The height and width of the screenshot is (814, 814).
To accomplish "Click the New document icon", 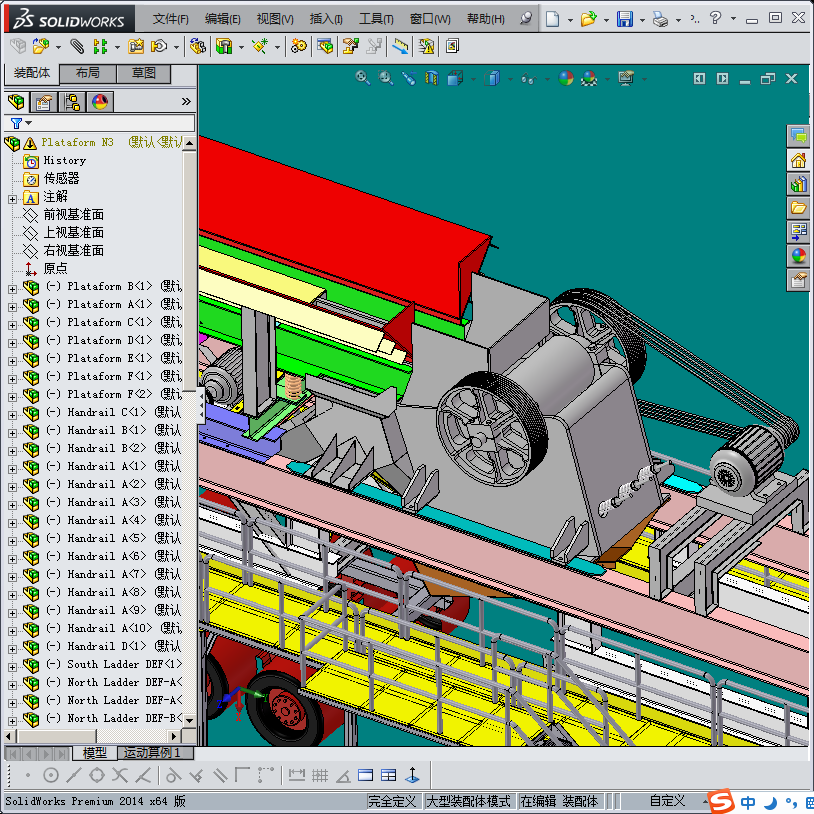I will (x=553, y=19).
